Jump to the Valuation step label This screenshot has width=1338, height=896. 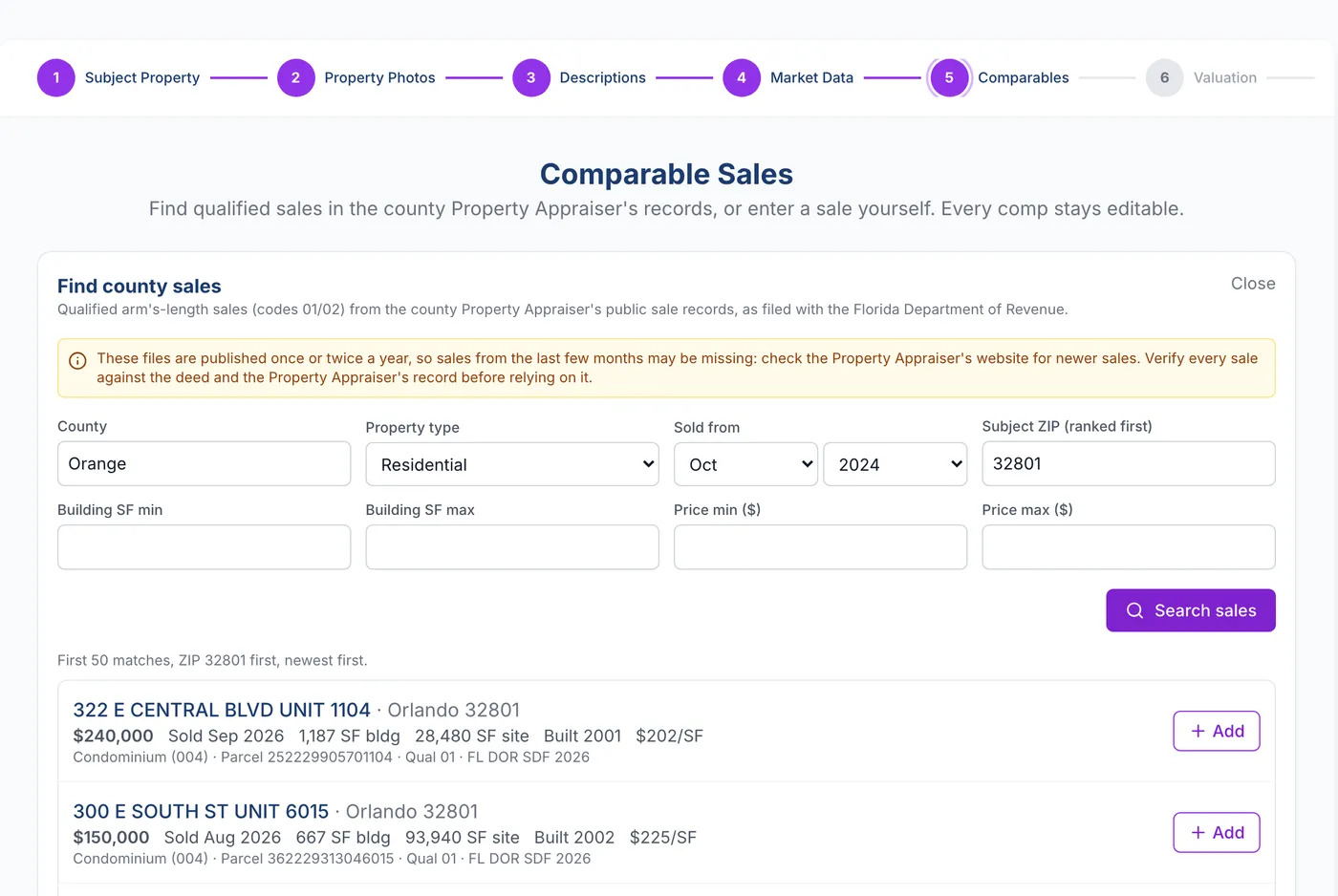click(x=1224, y=77)
